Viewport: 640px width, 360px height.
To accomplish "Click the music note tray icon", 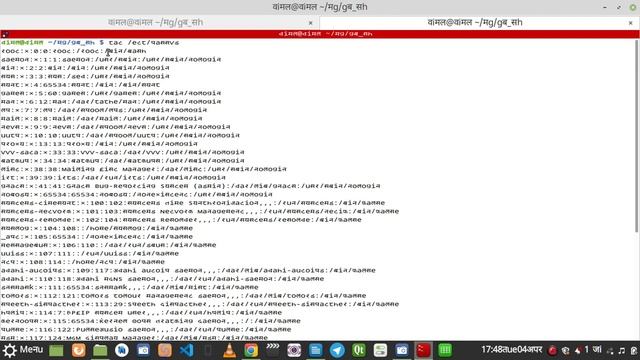I will [x=622, y=351].
